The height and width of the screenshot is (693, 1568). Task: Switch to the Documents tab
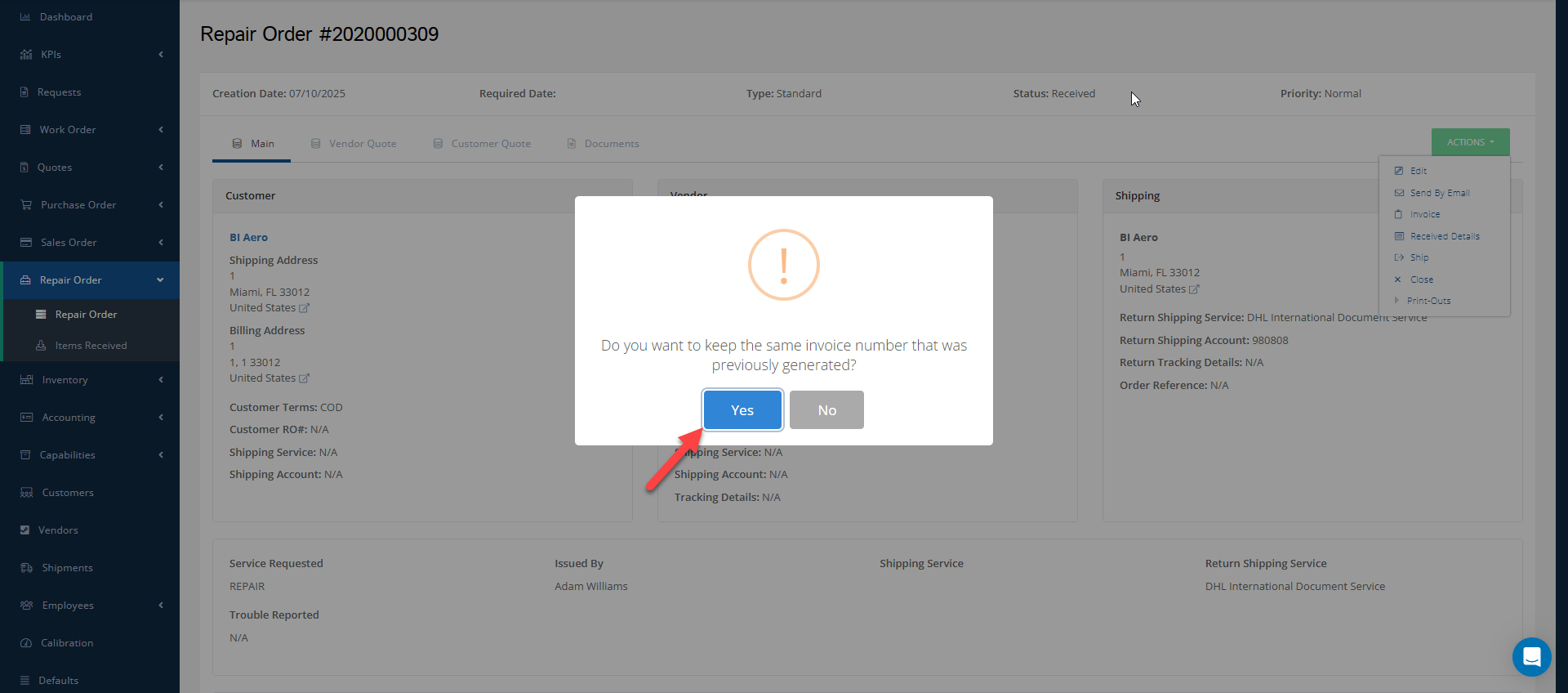(x=604, y=144)
